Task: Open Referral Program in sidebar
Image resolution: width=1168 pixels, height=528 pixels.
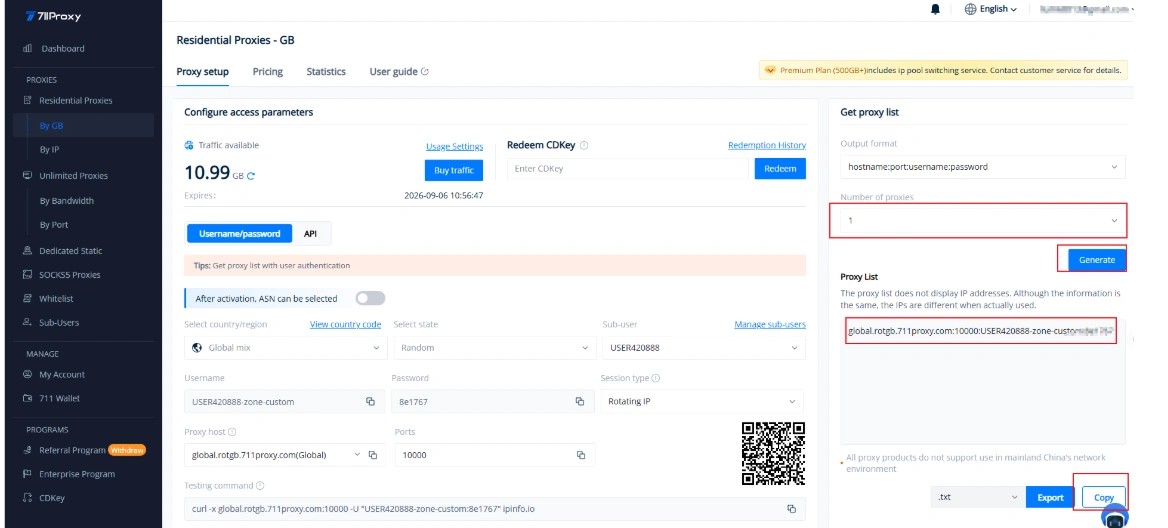Action: pyautogui.click(x=72, y=451)
